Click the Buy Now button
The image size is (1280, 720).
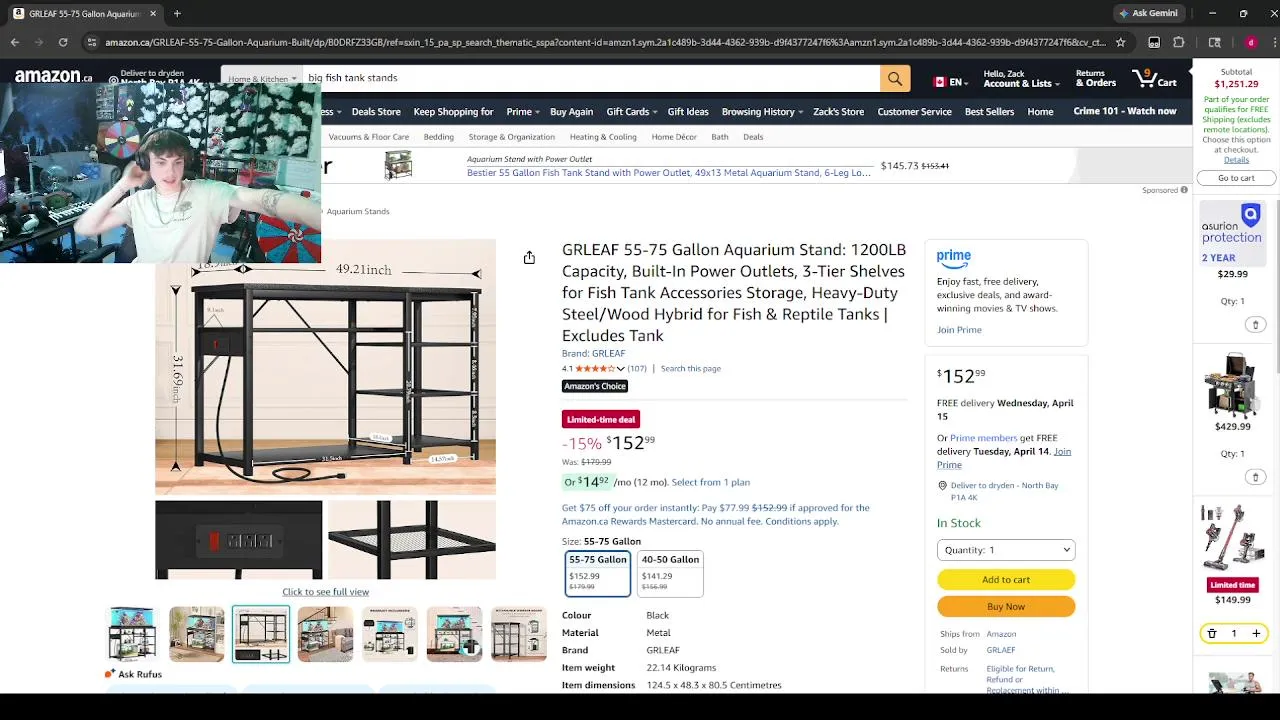pyautogui.click(x=1006, y=606)
